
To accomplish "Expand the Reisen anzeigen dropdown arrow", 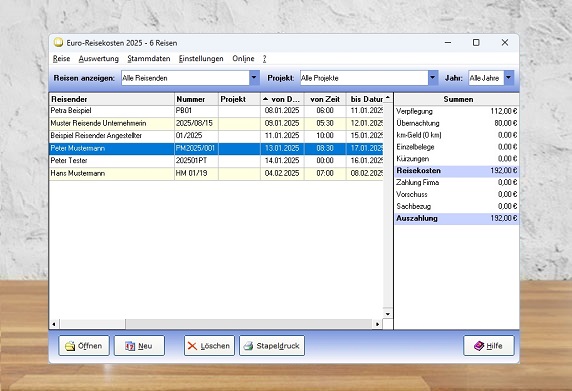I will tap(254, 78).
